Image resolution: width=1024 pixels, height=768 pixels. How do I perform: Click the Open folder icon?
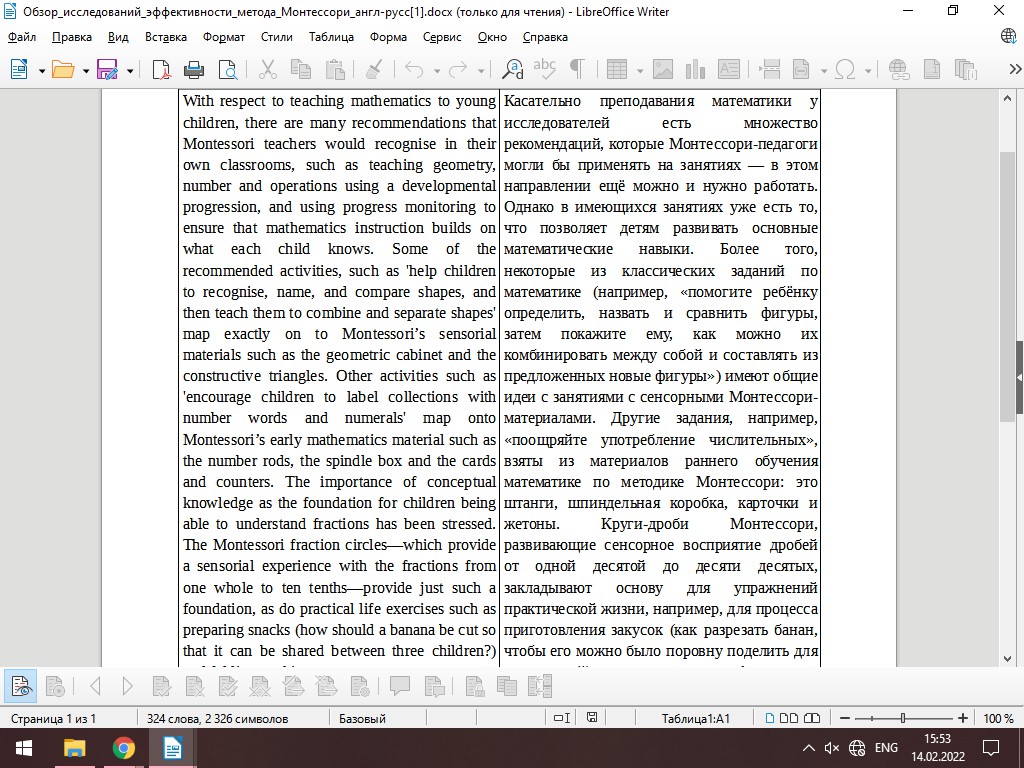pos(63,69)
